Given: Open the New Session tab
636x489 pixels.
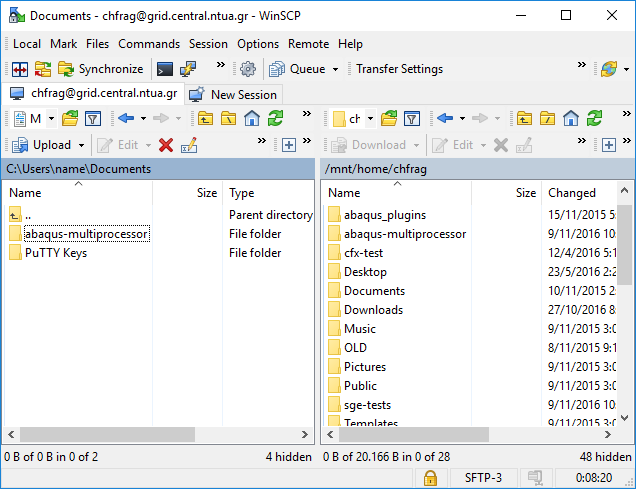Looking at the screenshot, I should click(x=234, y=94).
